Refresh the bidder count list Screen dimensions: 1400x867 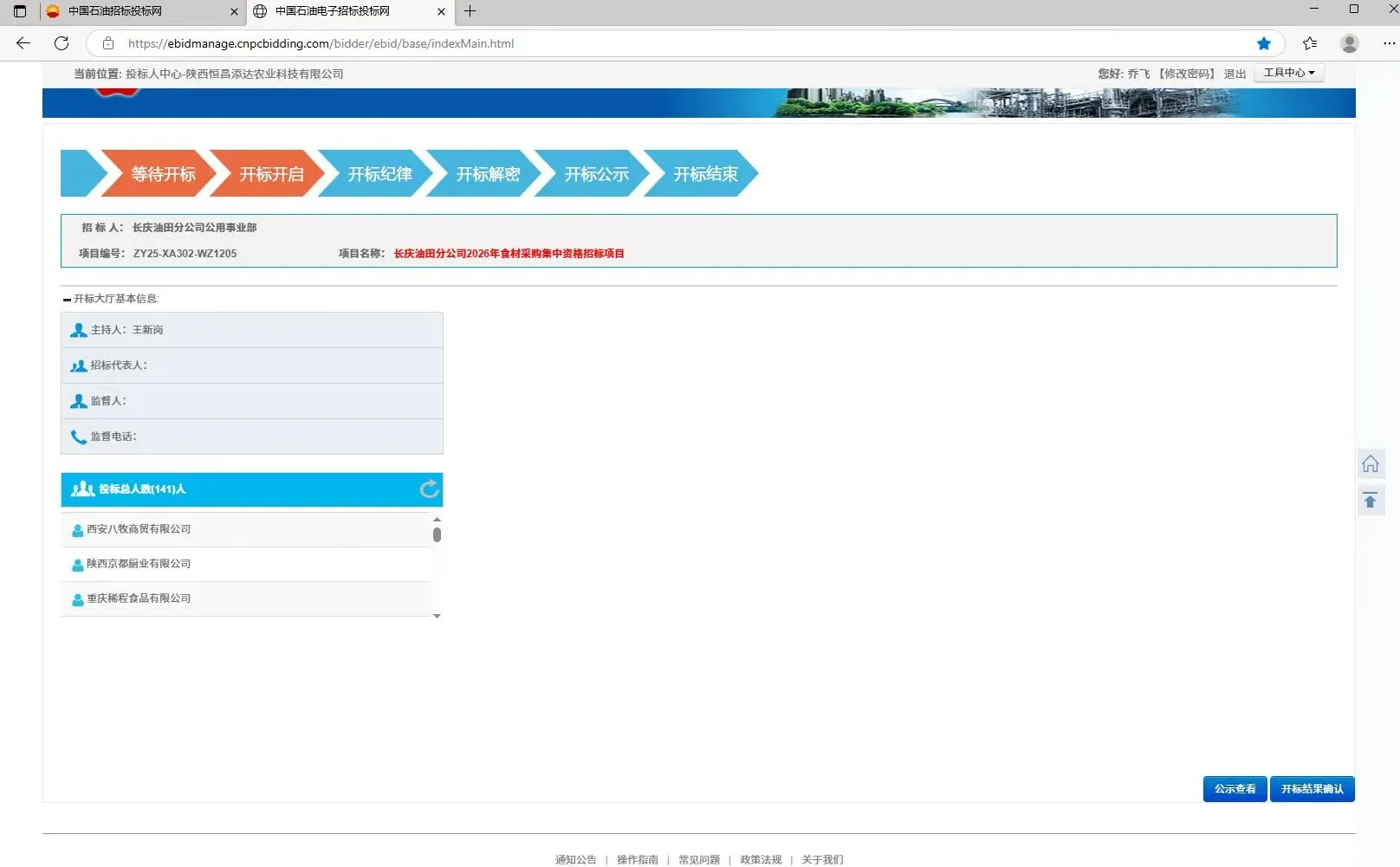coord(429,489)
